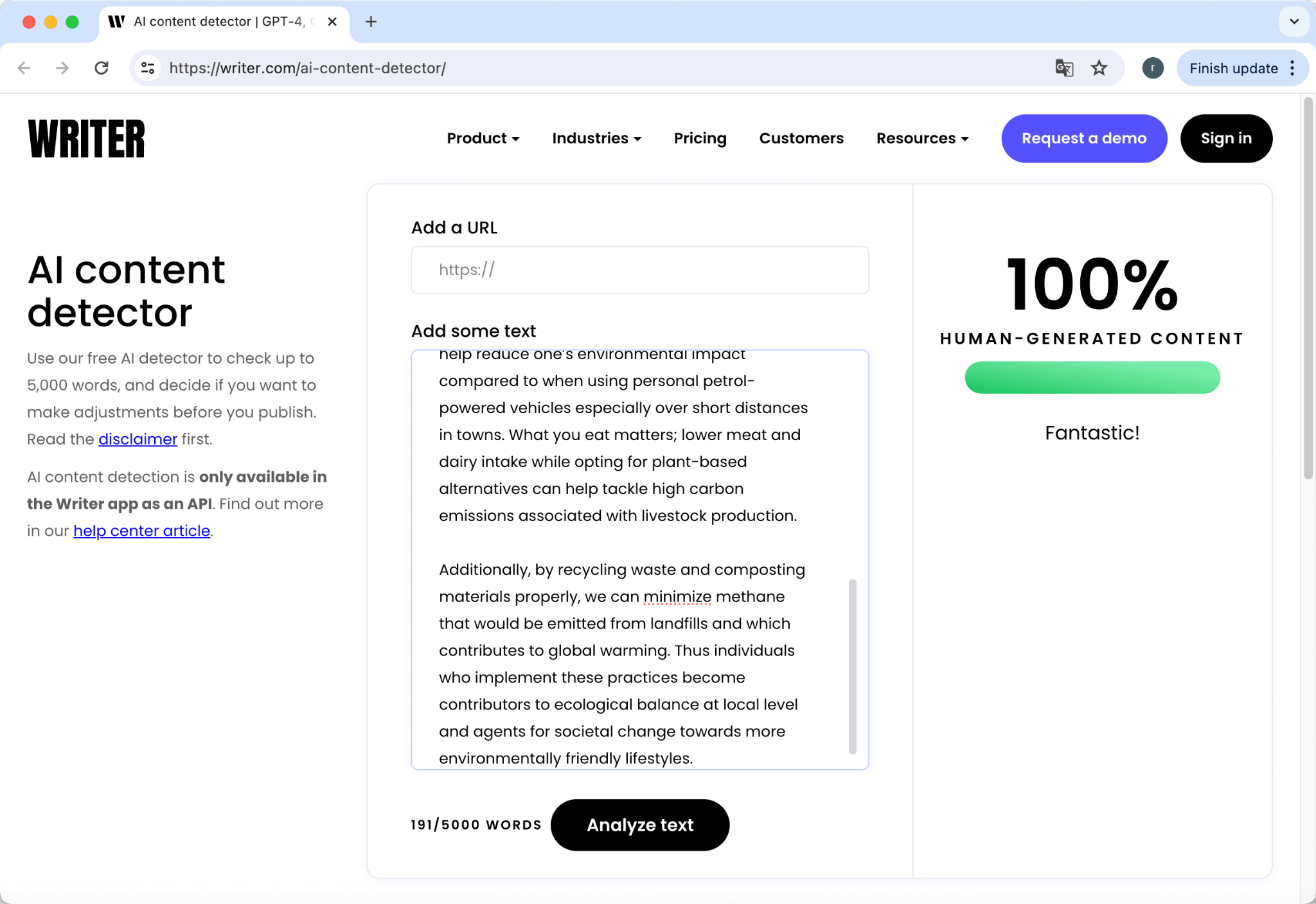
Task: Click the Customers menu item
Action: [x=801, y=139]
